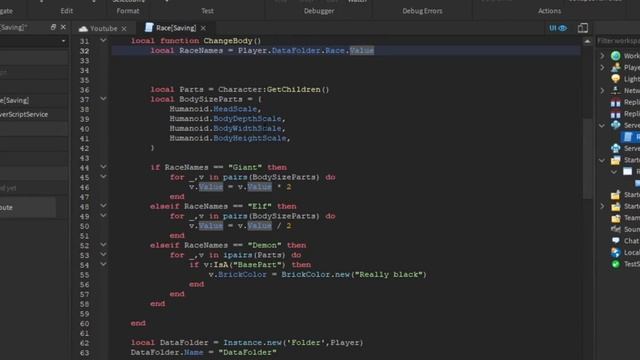Image resolution: width=640 pixels, height=360 pixels.
Task: Click the cloud icon on Youtube tab
Action: (83, 29)
